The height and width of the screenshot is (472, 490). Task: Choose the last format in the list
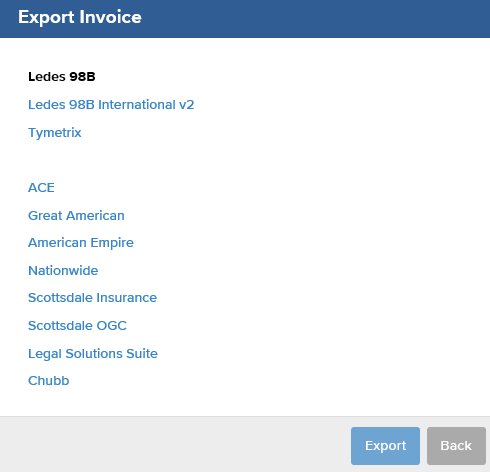click(49, 381)
